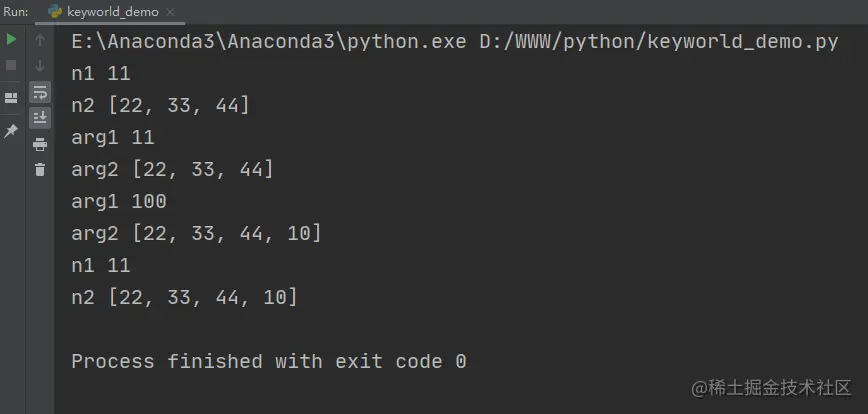
Task: Go up the stack trace arrow
Action: [x=40, y=39]
